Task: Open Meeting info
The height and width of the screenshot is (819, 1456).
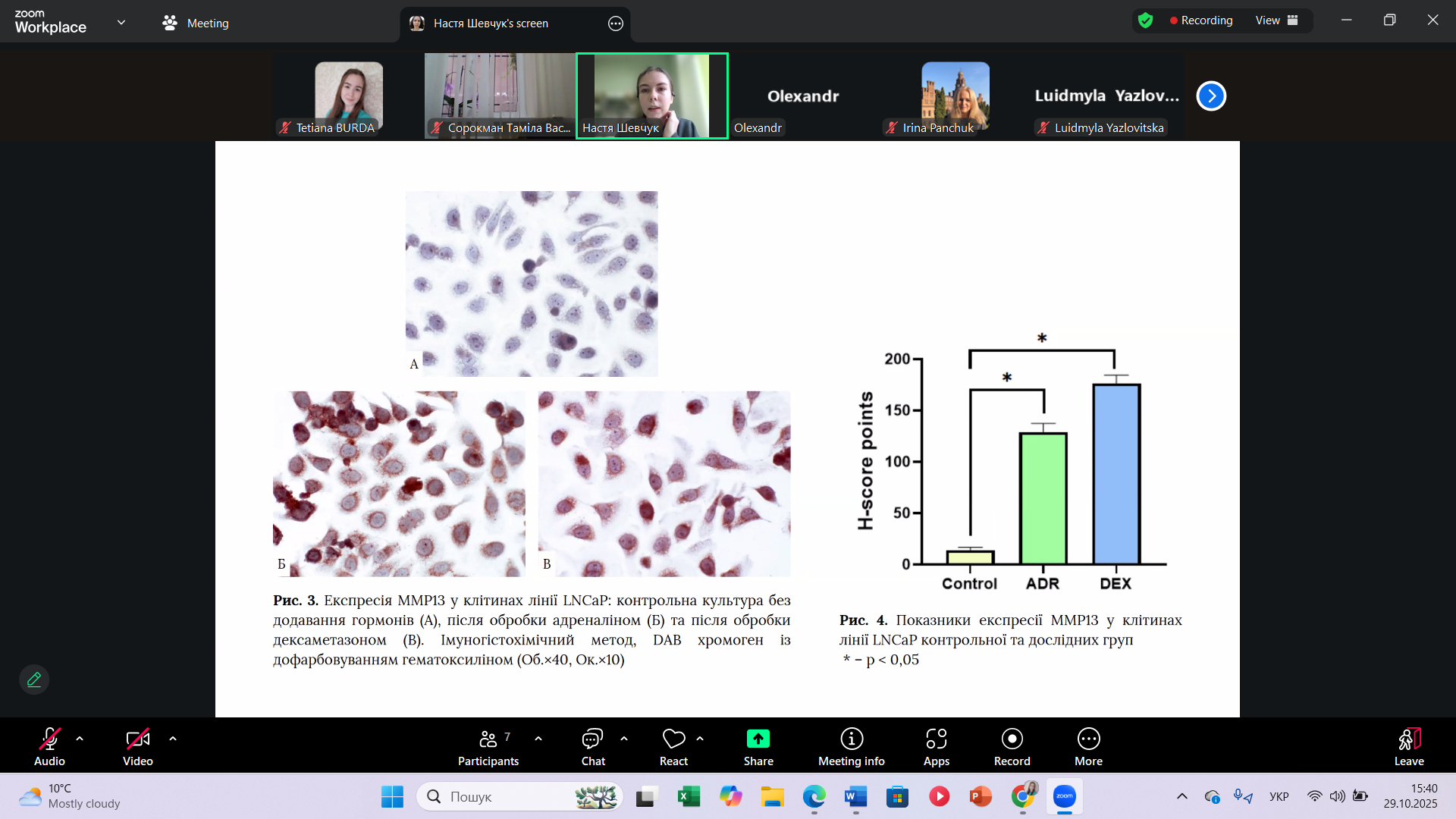Action: click(x=851, y=747)
